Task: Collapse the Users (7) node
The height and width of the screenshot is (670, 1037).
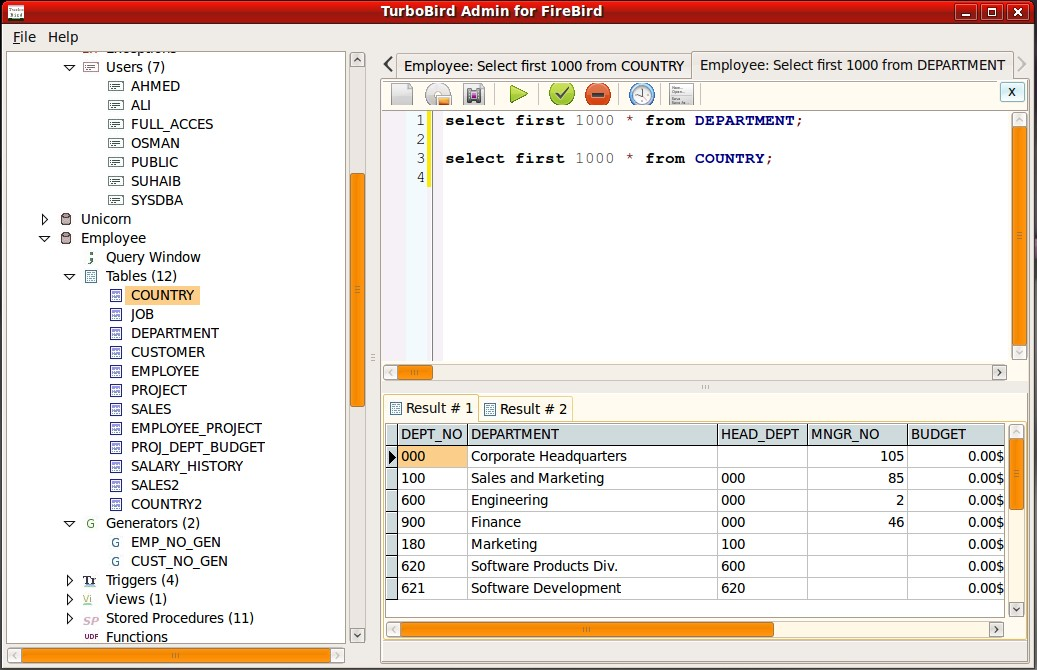Action: [69, 67]
